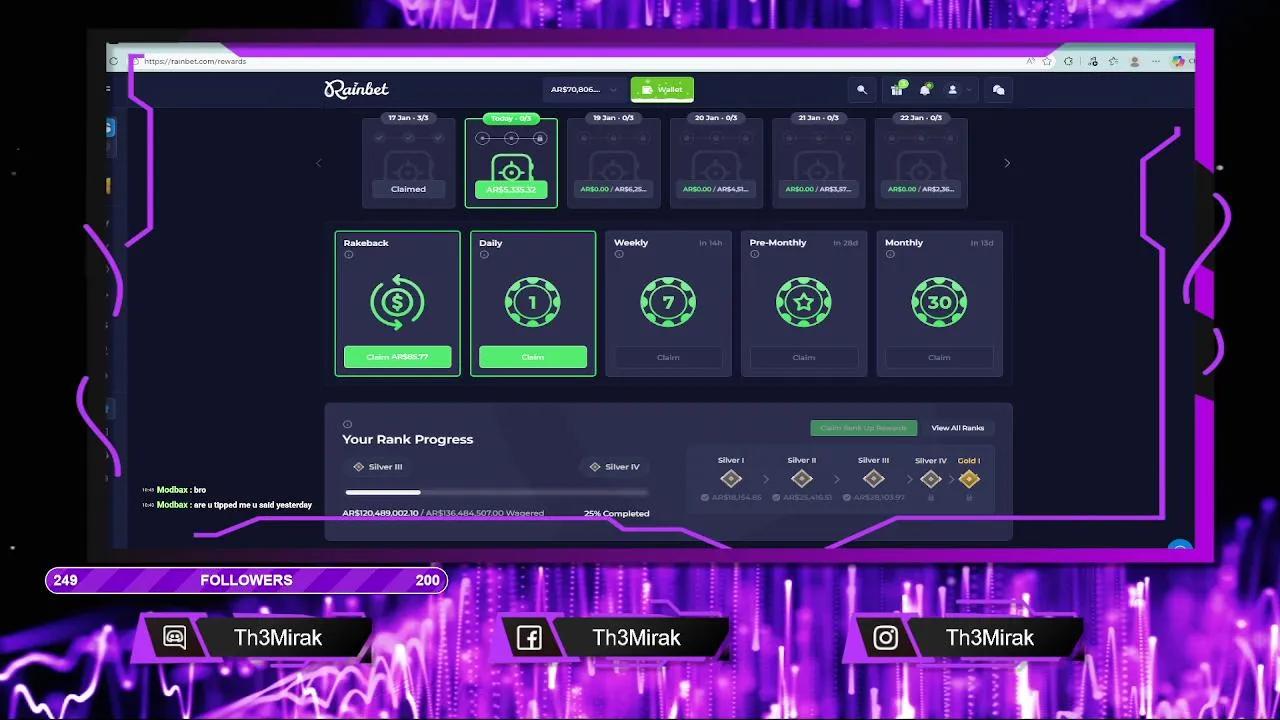The height and width of the screenshot is (720, 1280).
Task: Open View All Ranks
Action: 958,428
